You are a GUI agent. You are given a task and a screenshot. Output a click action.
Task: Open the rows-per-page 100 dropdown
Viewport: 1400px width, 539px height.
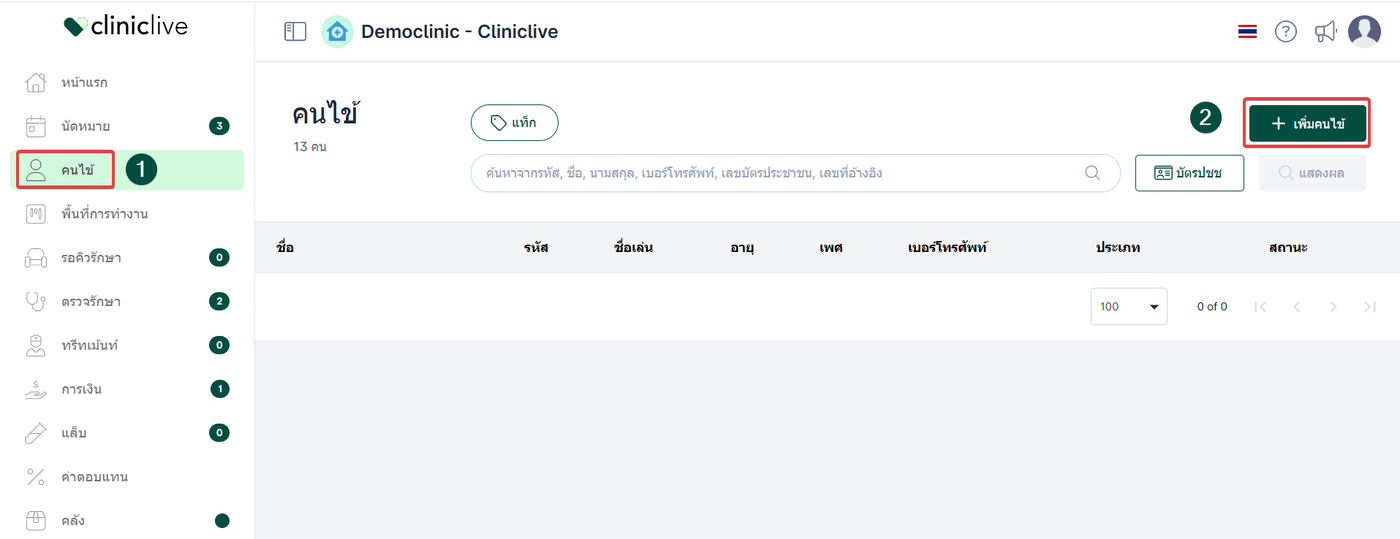coord(1128,306)
